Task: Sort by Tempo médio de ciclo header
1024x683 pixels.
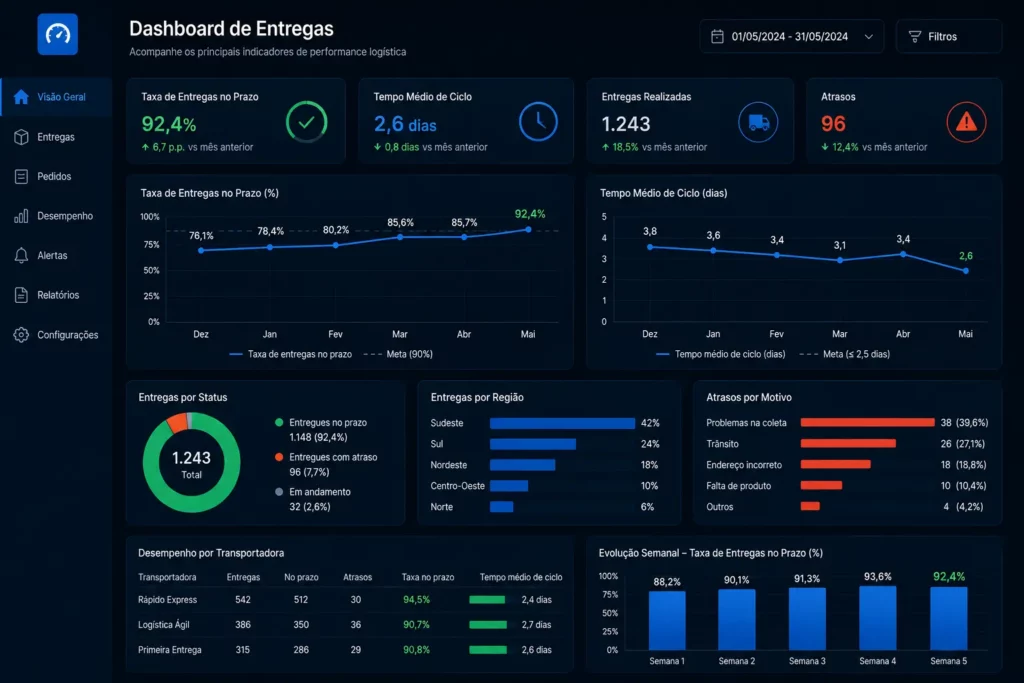Action: pyautogui.click(x=520, y=577)
